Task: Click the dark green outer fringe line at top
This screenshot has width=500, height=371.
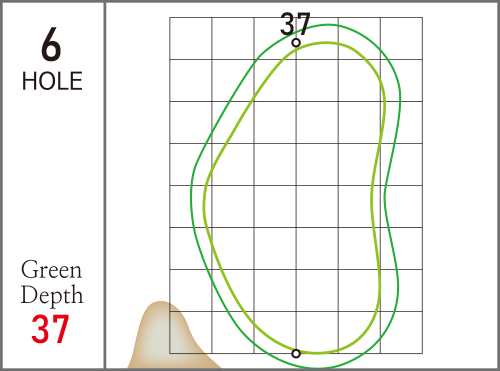Action: pyautogui.click(x=328, y=24)
